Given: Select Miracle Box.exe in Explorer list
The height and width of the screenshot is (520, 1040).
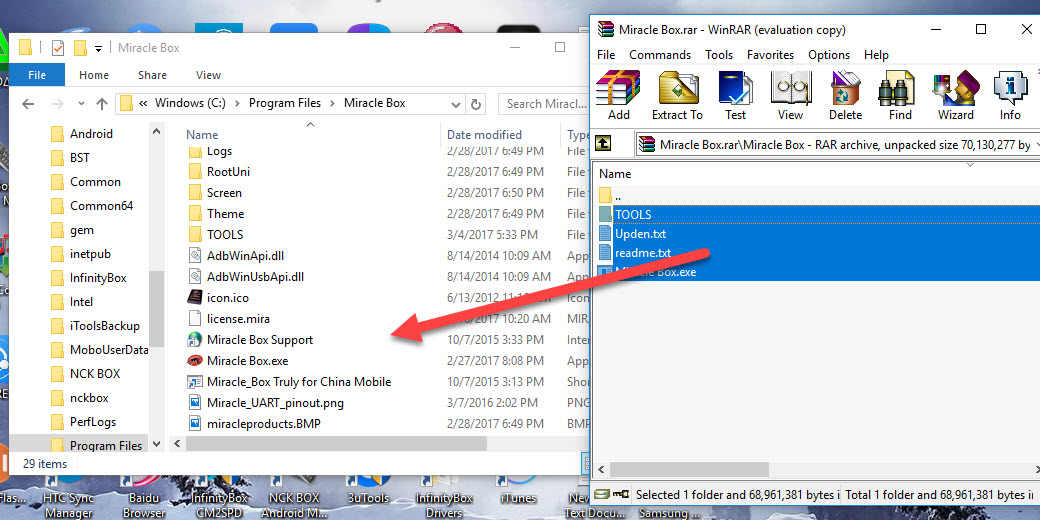Looking at the screenshot, I should point(237,361).
